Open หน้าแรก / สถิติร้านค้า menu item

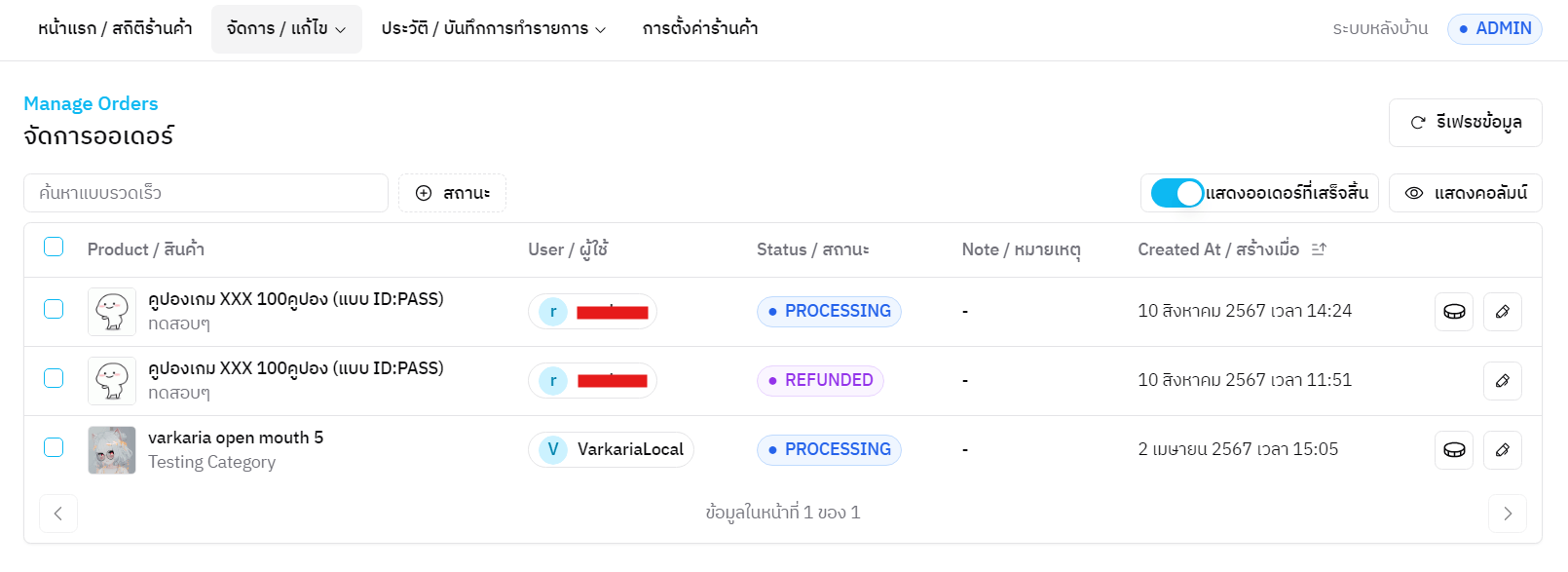tap(115, 29)
